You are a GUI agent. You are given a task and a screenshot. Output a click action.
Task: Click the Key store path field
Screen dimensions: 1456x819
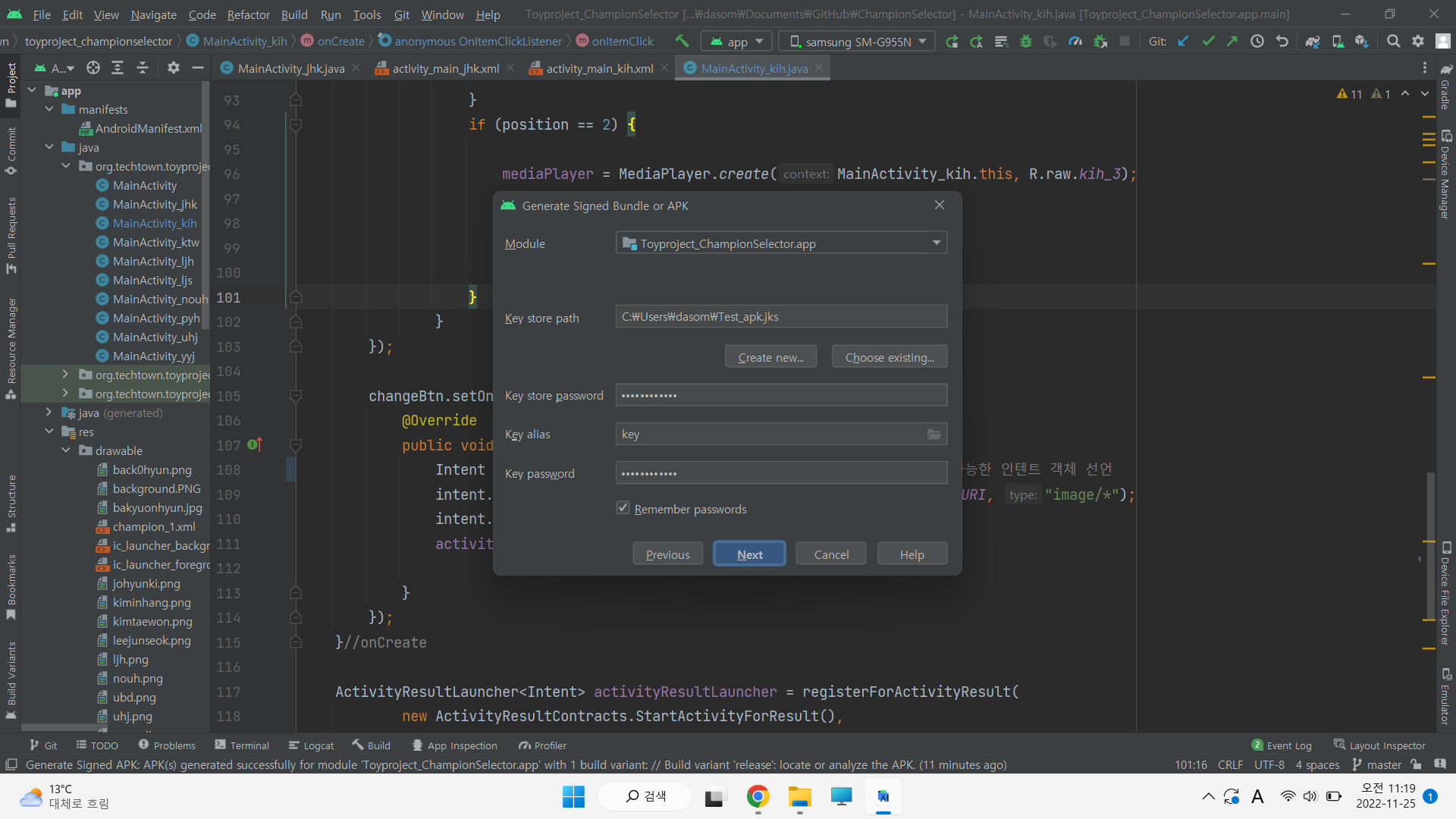[x=781, y=317]
